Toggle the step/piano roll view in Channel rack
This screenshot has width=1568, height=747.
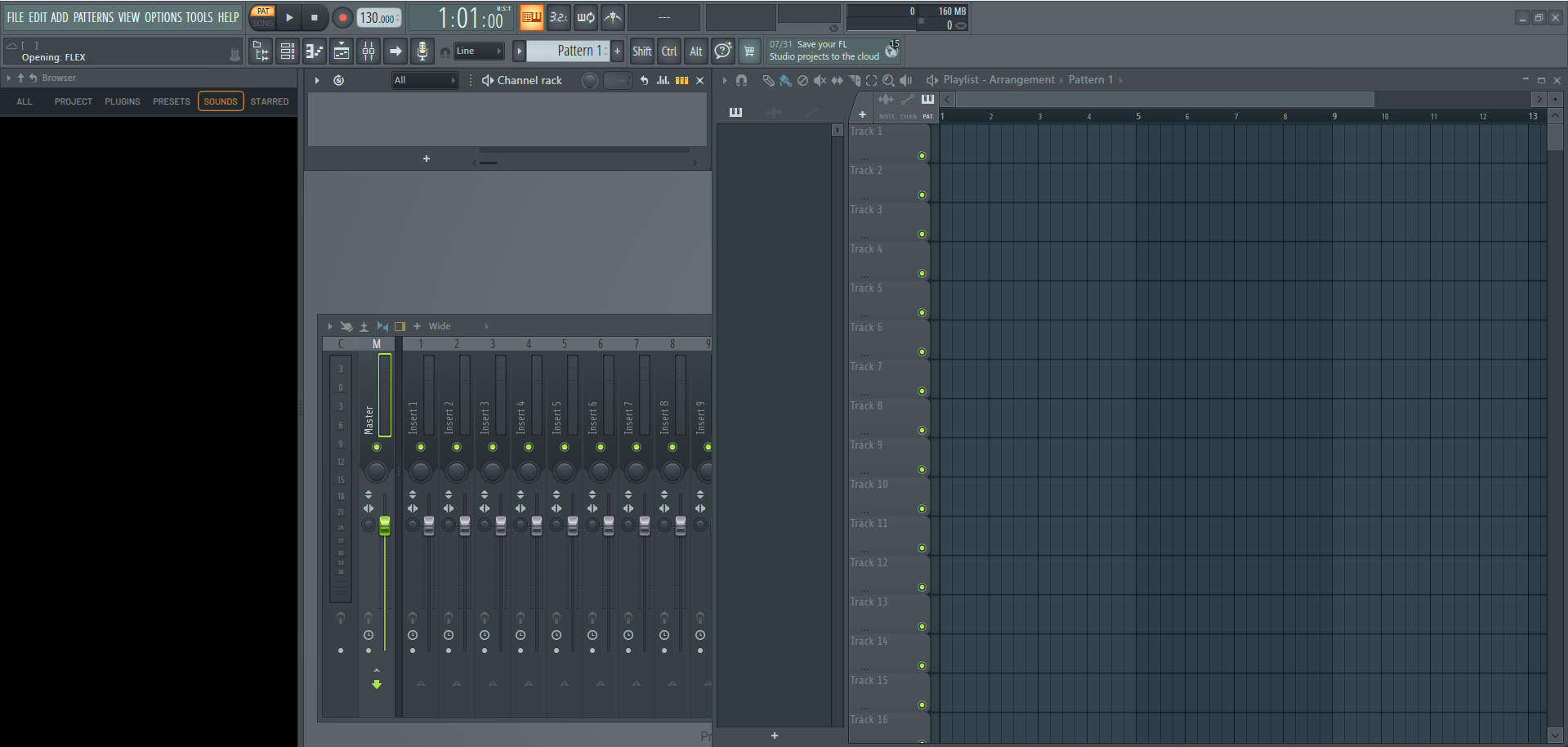(681, 80)
